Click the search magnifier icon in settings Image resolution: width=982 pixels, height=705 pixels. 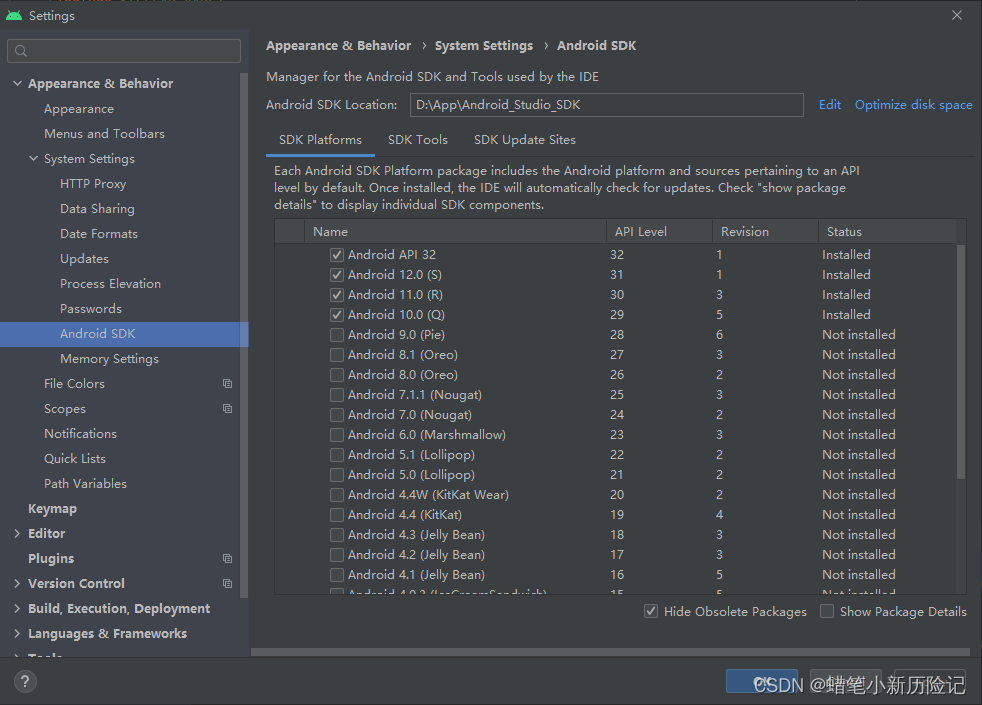pos(21,51)
